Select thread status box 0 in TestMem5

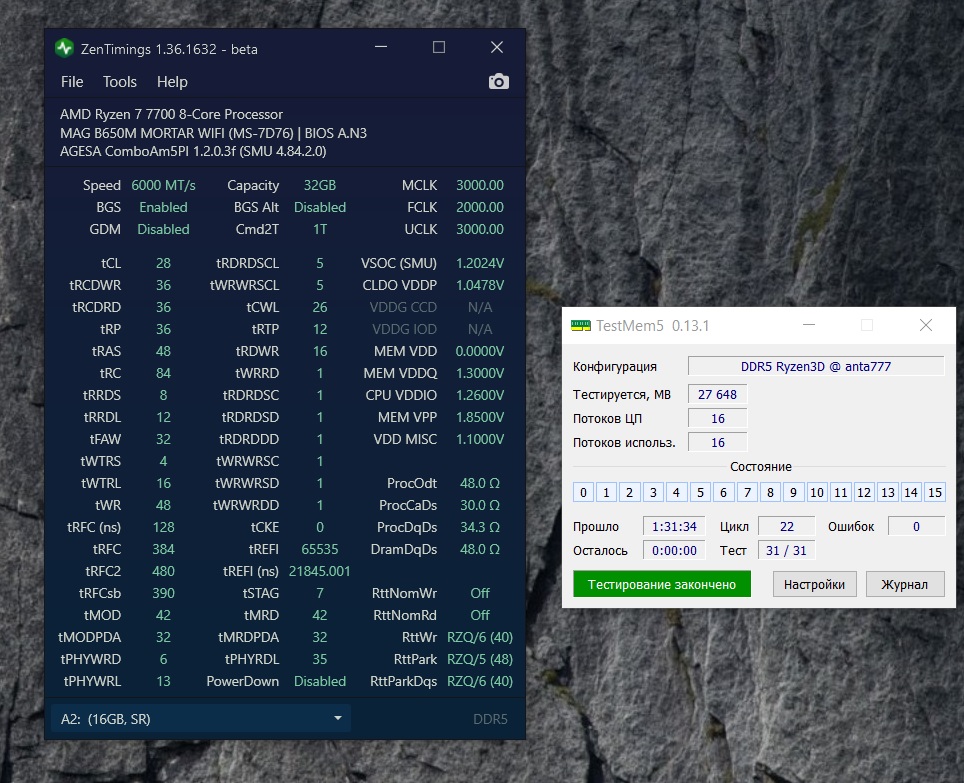[583, 492]
